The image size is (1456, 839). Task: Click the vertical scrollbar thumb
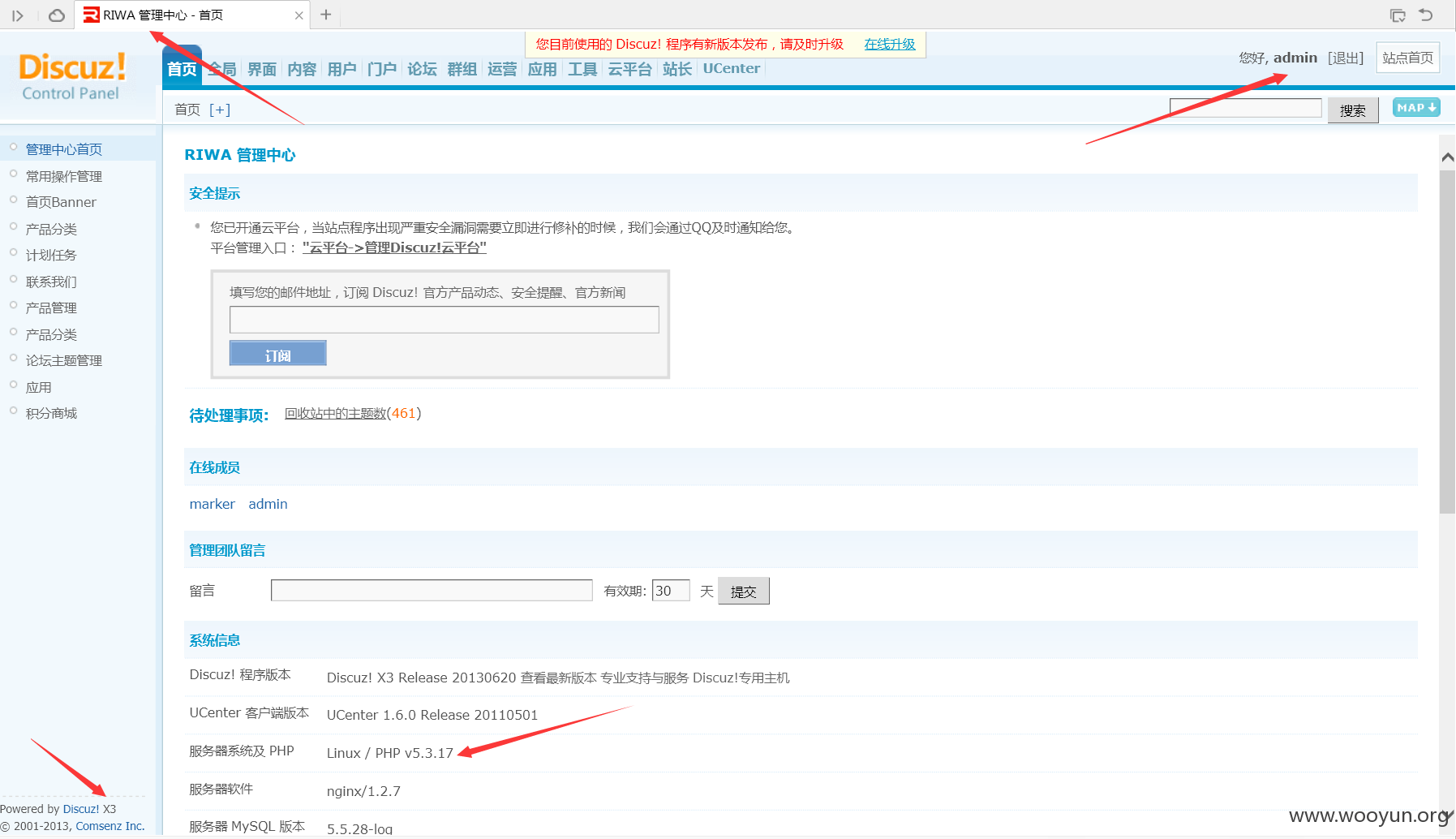[1448, 341]
